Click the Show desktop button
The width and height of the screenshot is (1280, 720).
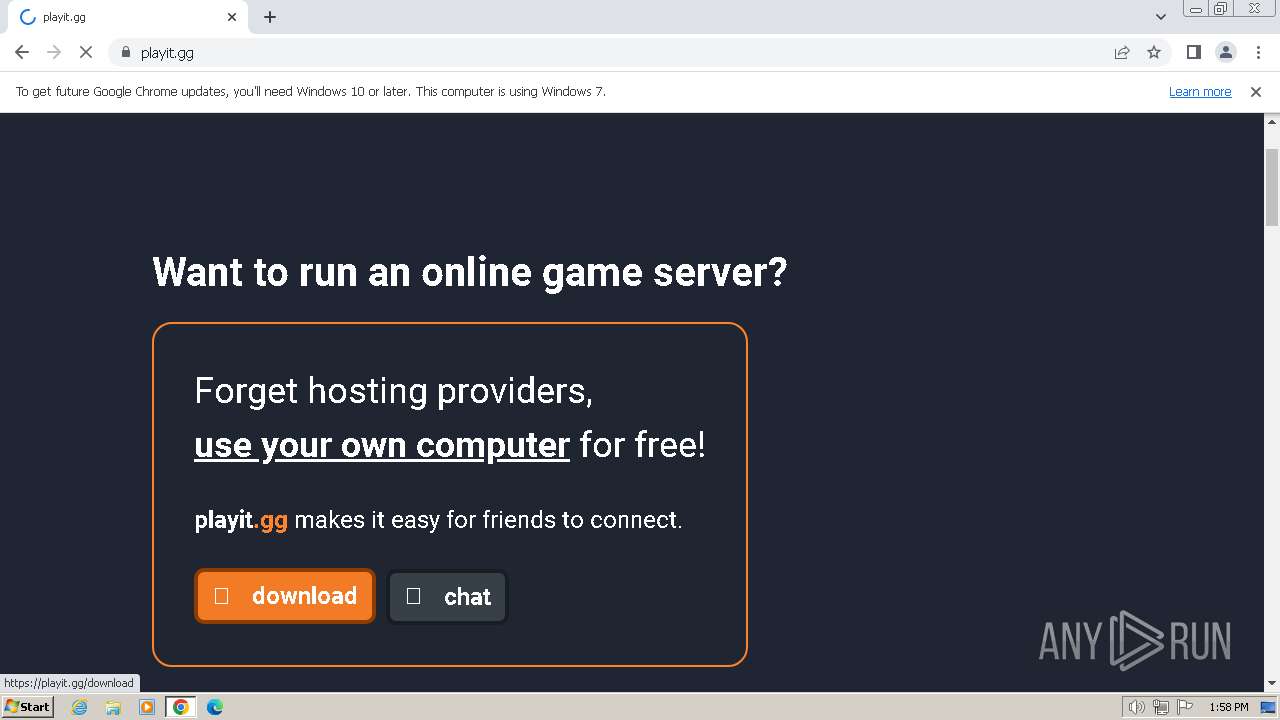[1269, 707]
